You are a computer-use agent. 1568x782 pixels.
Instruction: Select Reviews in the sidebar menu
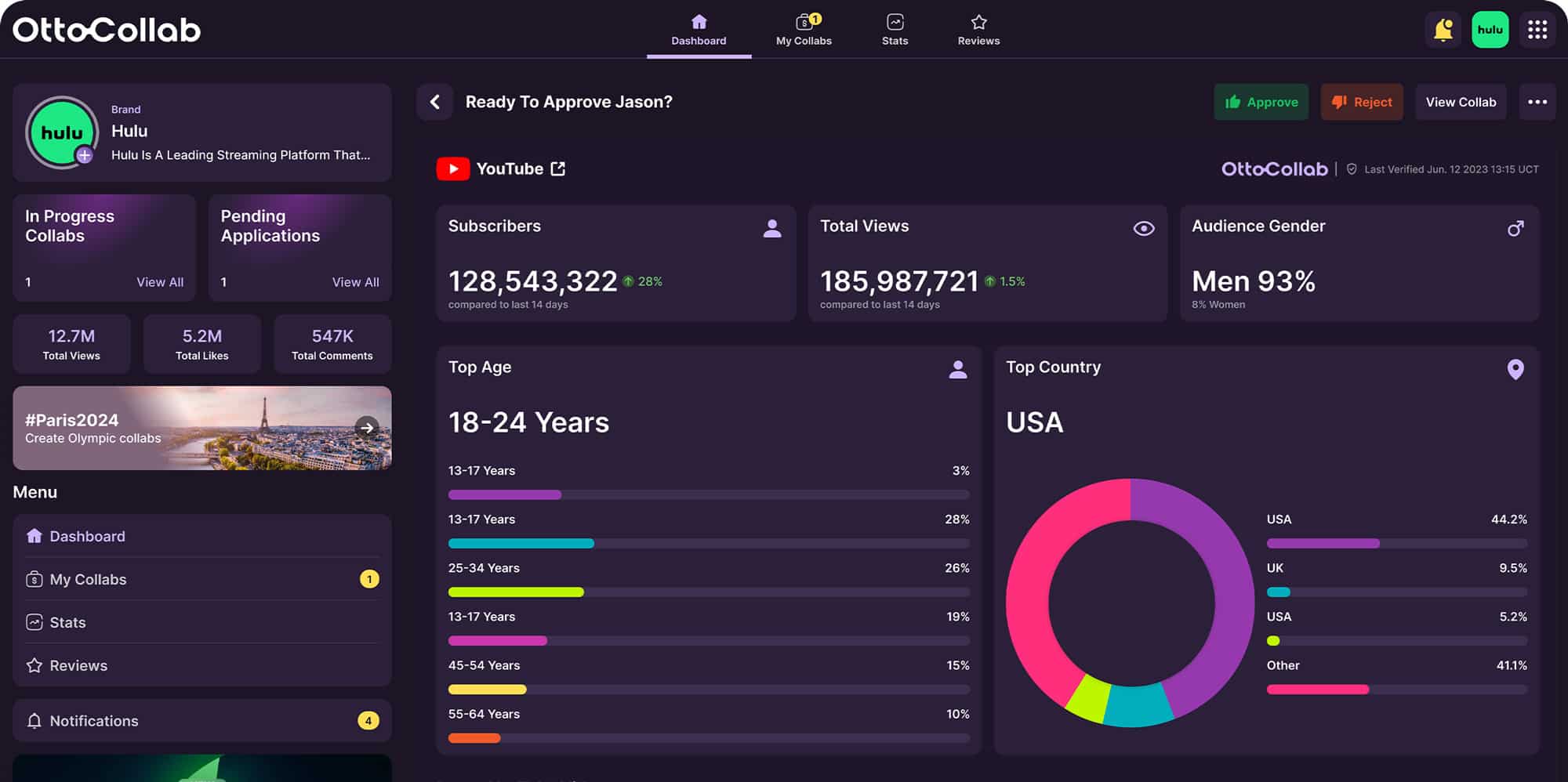pyautogui.click(x=202, y=665)
